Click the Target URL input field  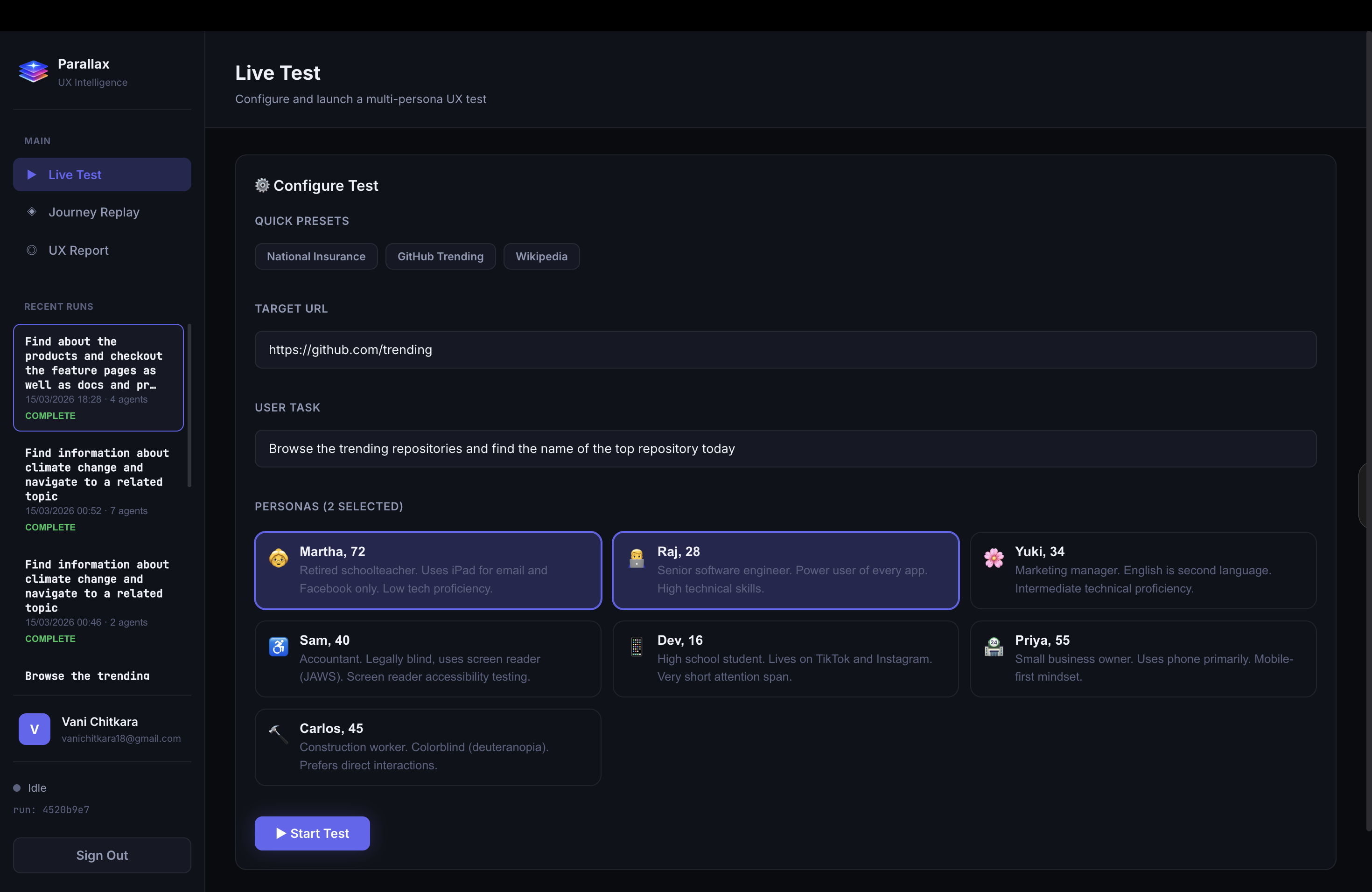(785, 350)
